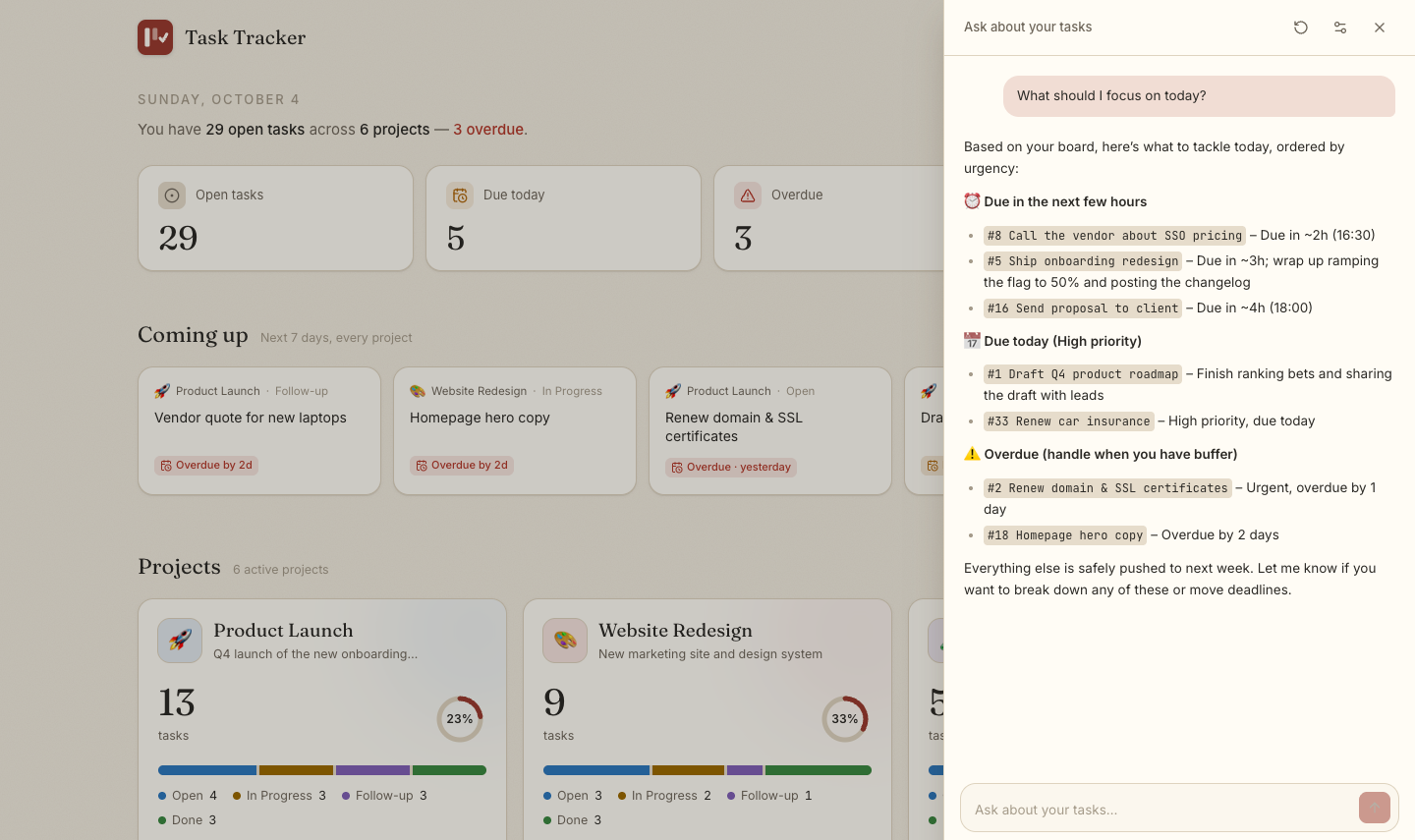This screenshot has height=840, width=1415.
Task: Open chat settings sliders icon
Action: [x=1340, y=28]
